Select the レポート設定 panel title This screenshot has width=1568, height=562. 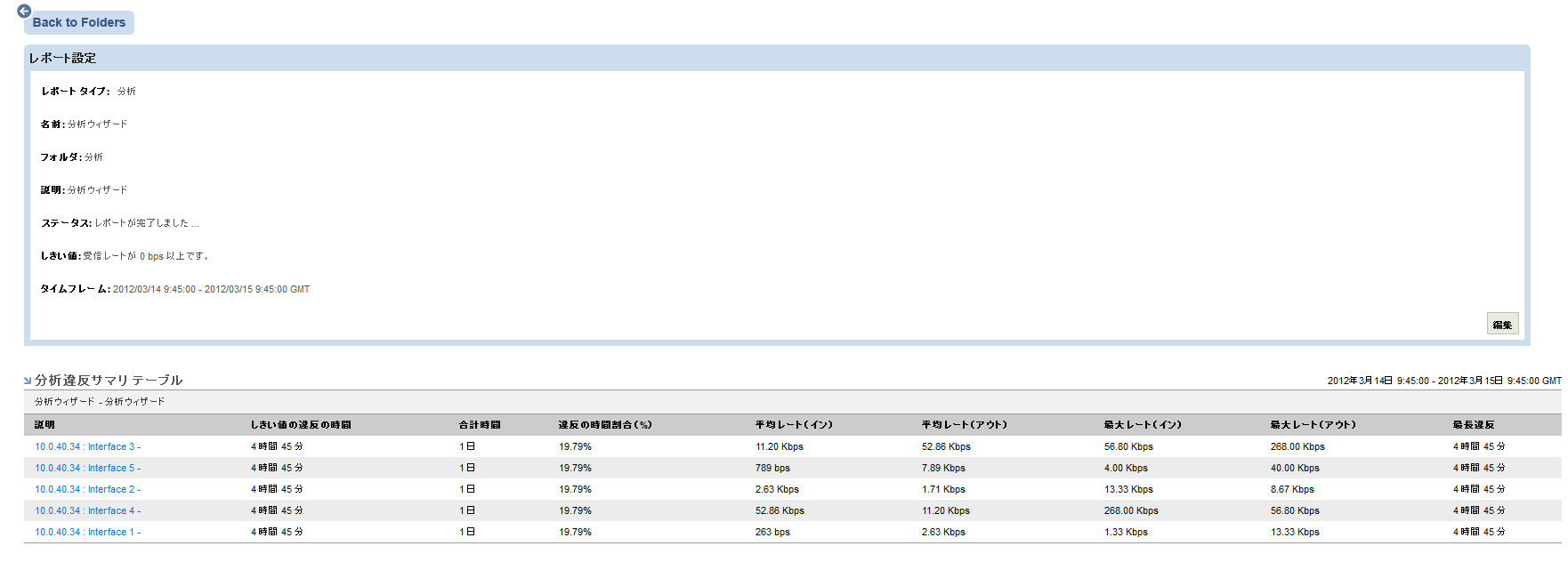(x=62, y=58)
